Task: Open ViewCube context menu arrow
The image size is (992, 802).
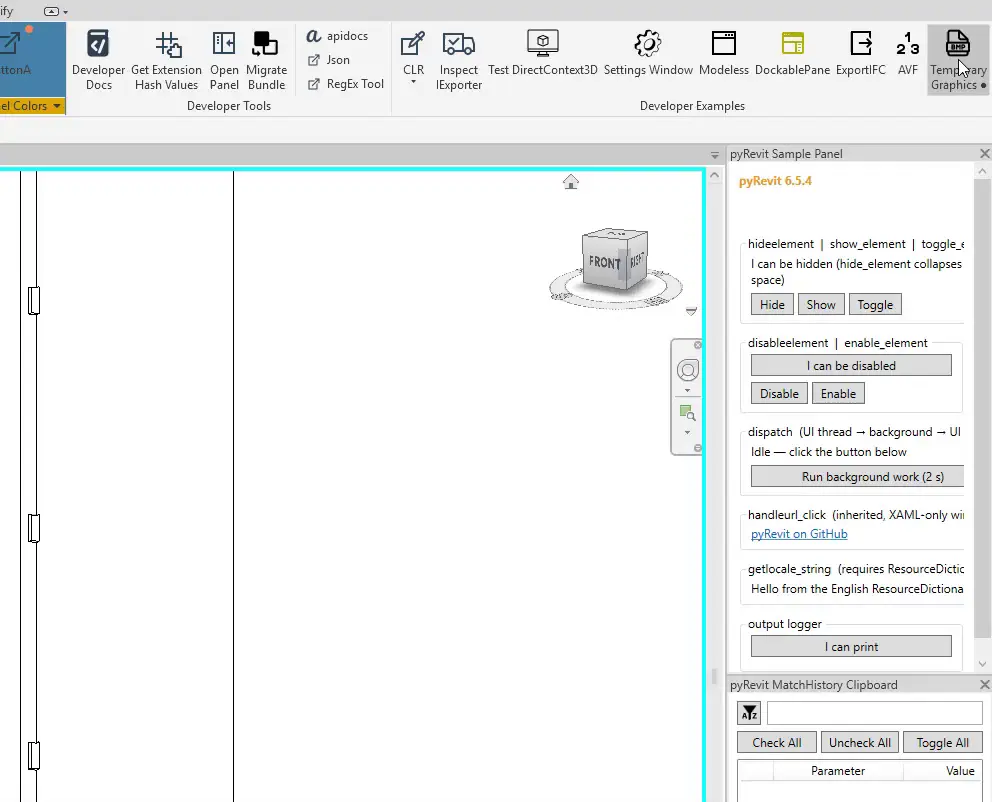Action: 691,311
